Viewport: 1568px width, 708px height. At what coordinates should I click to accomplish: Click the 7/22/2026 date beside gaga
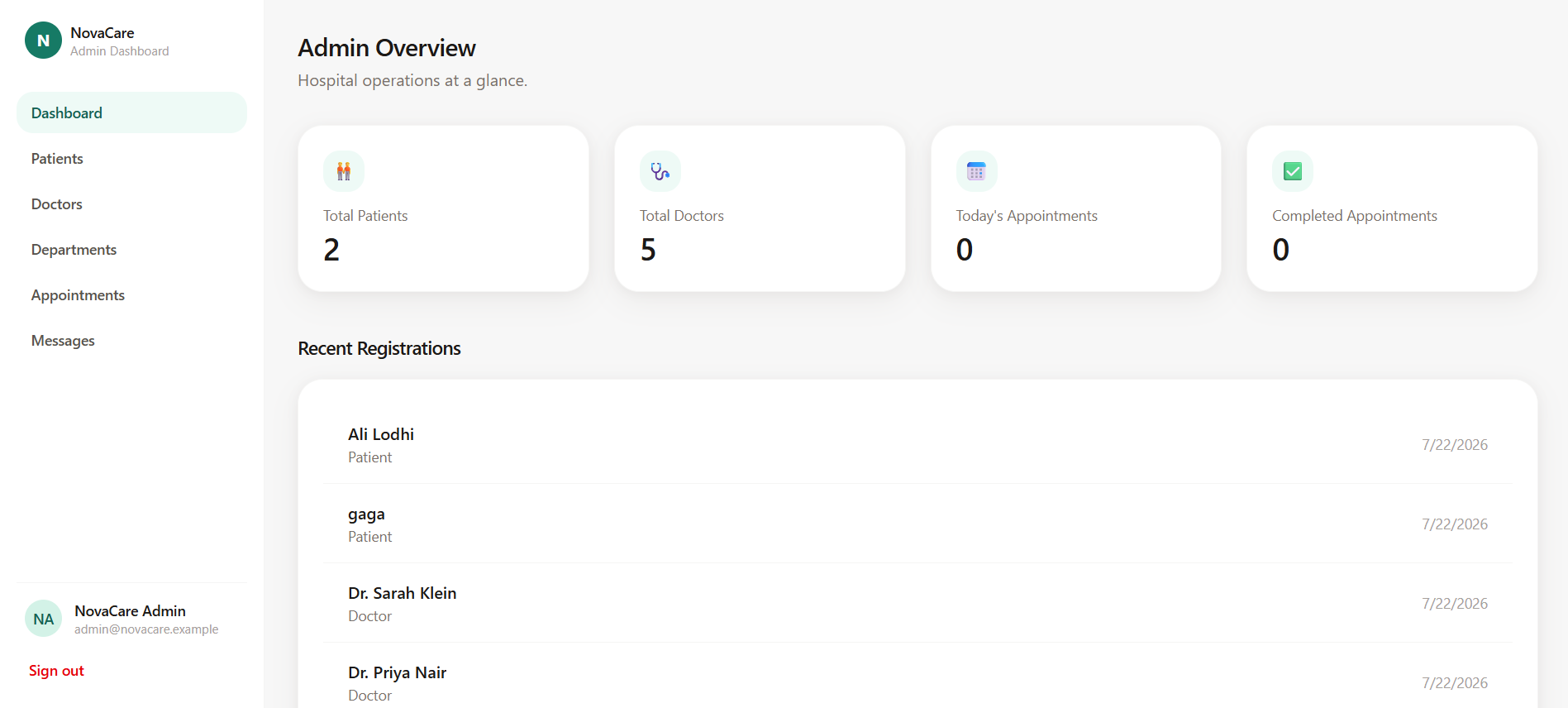pos(1455,524)
